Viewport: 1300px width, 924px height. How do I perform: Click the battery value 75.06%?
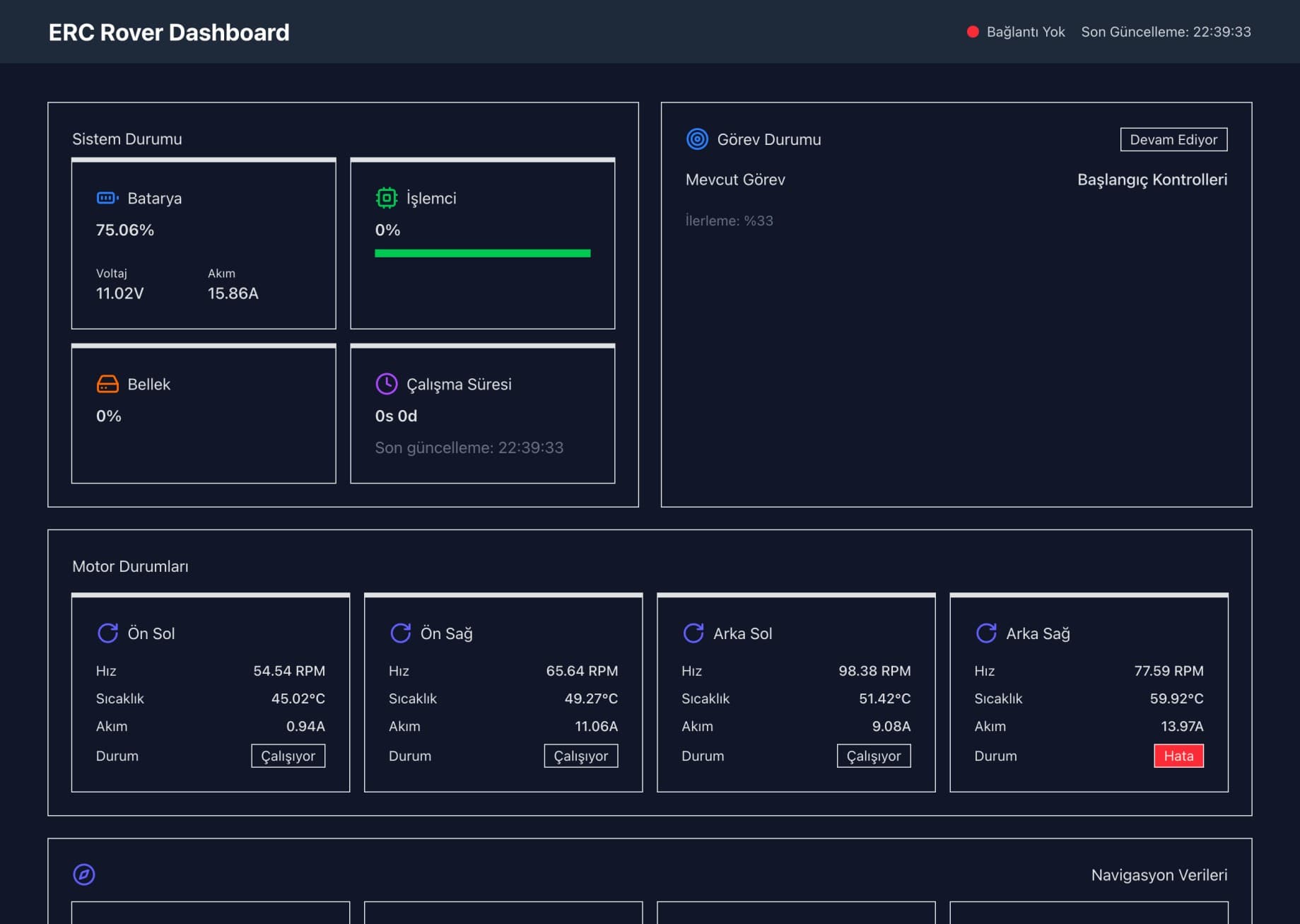coord(125,230)
